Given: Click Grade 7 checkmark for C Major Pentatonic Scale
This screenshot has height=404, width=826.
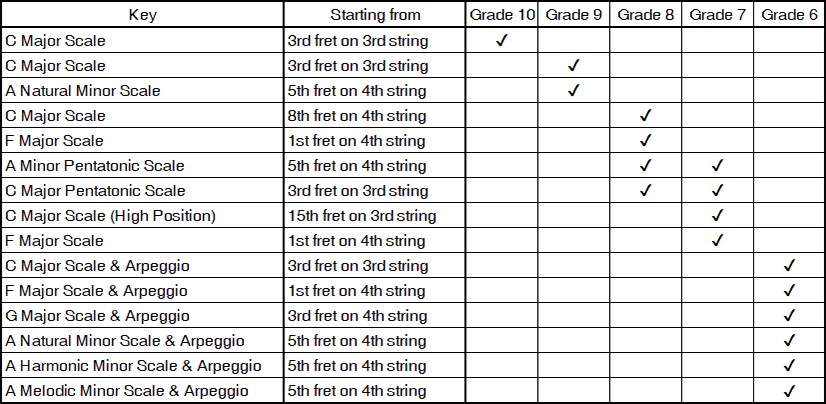Looking at the screenshot, I should tap(717, 191).
